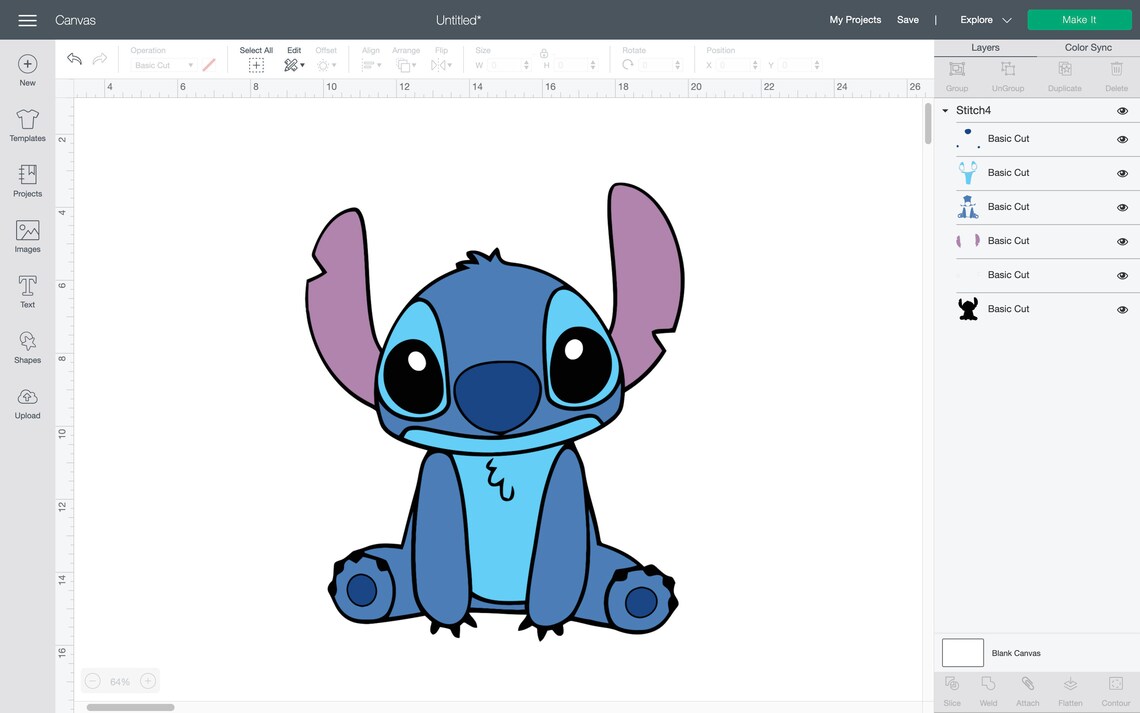Select the Shapes tool
Image resolution: width=1140 pixels, height=713 pixels.
(x=27, y=347)
